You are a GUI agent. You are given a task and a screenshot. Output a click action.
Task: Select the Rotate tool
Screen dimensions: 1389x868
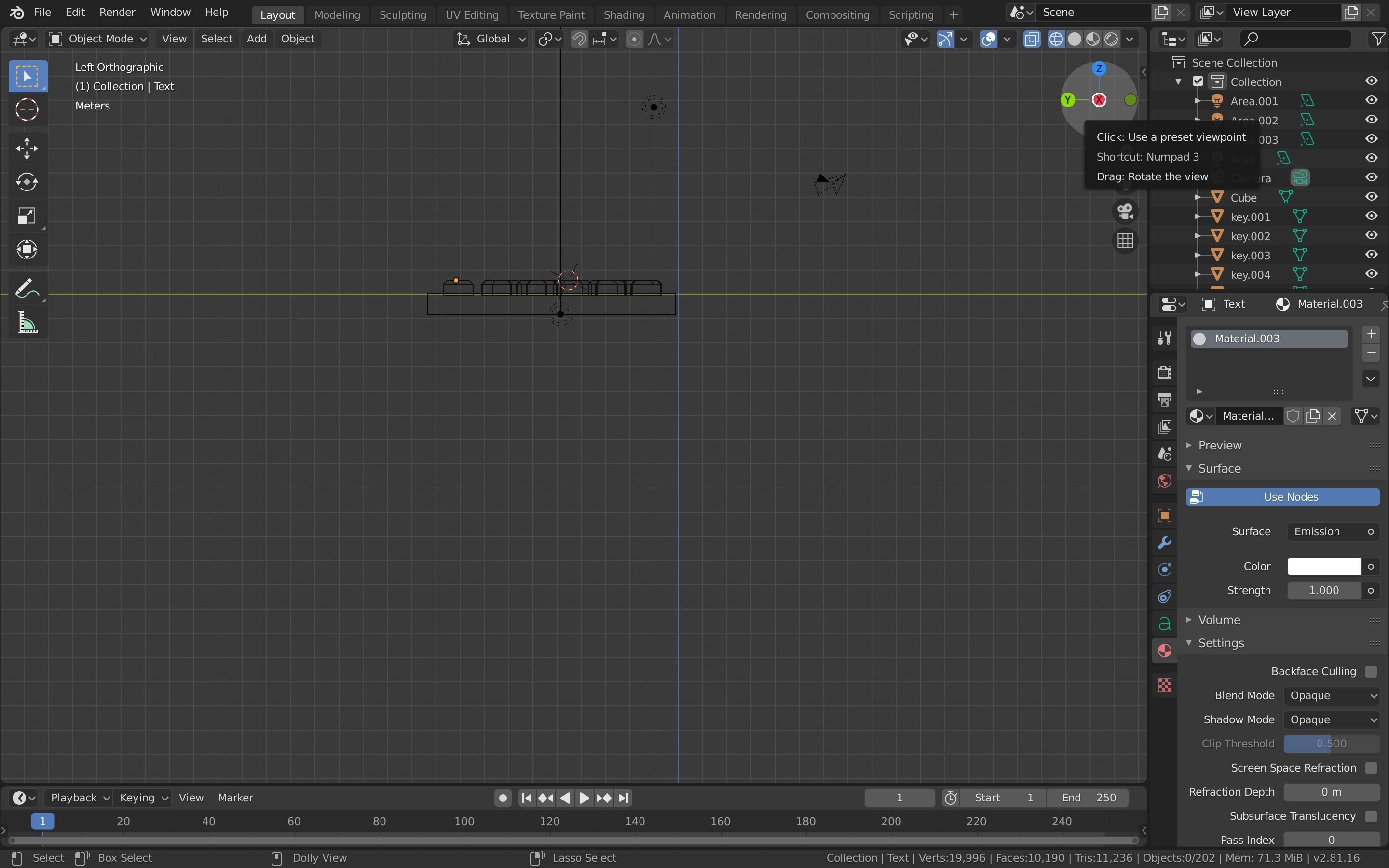[27, 182]
